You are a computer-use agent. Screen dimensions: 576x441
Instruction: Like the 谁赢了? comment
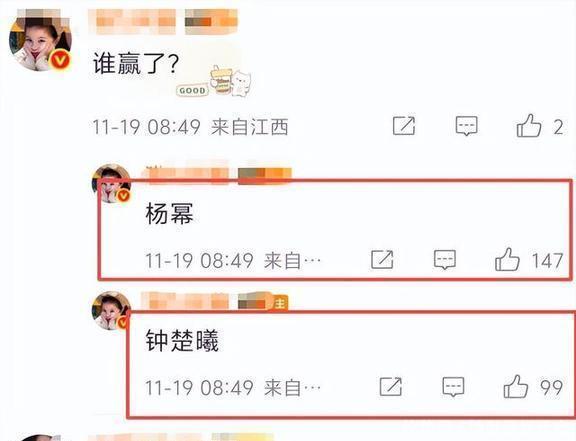[x=529, y=126]
